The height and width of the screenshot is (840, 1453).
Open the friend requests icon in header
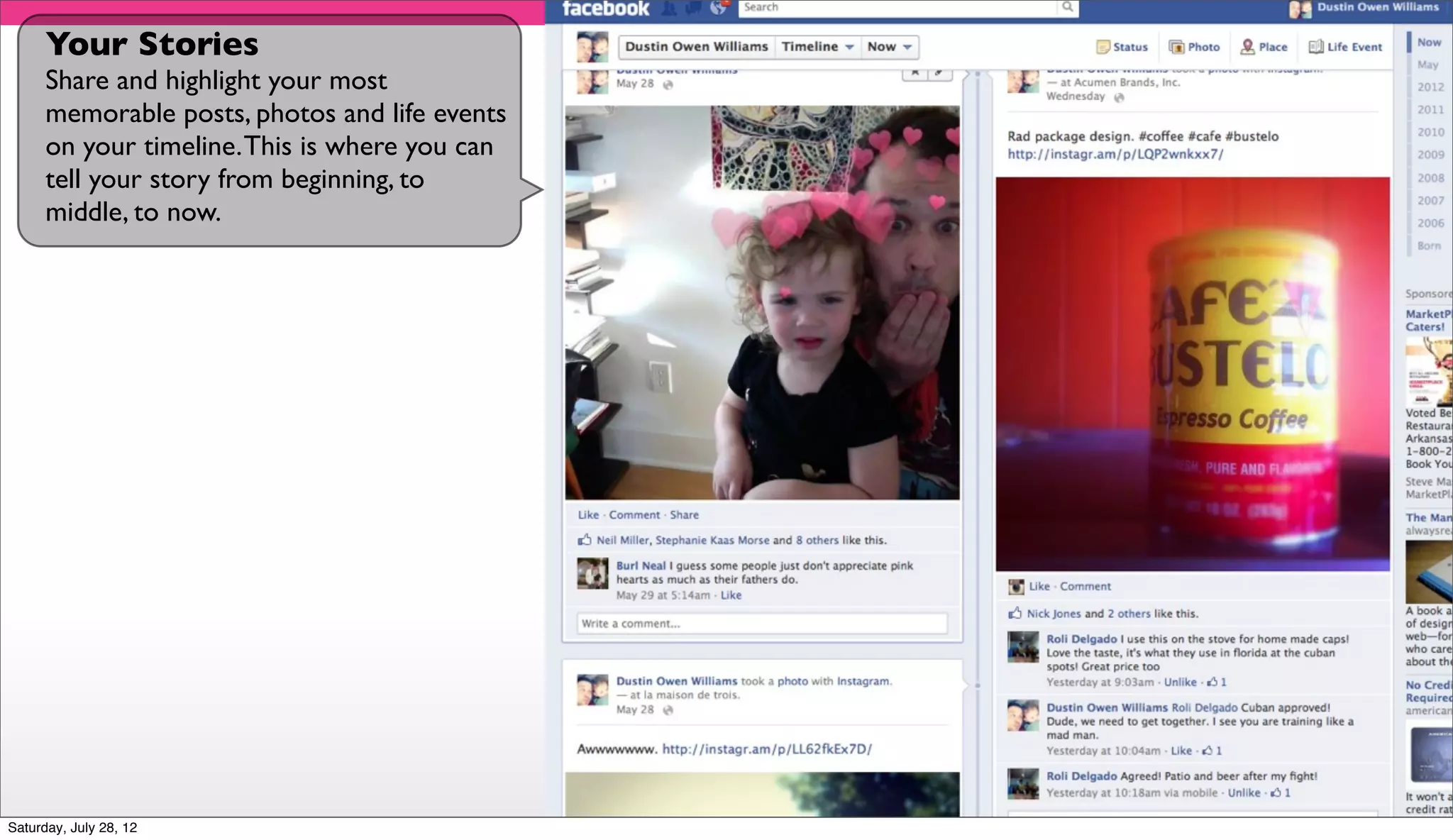click(x=668, y=9)
